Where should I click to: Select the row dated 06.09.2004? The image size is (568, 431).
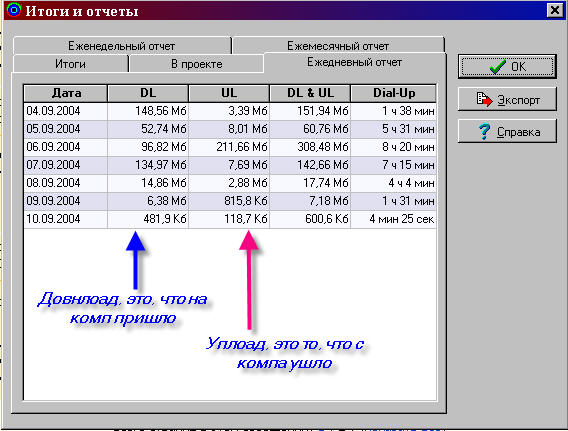pyautogui.click(x=230, y=147)
